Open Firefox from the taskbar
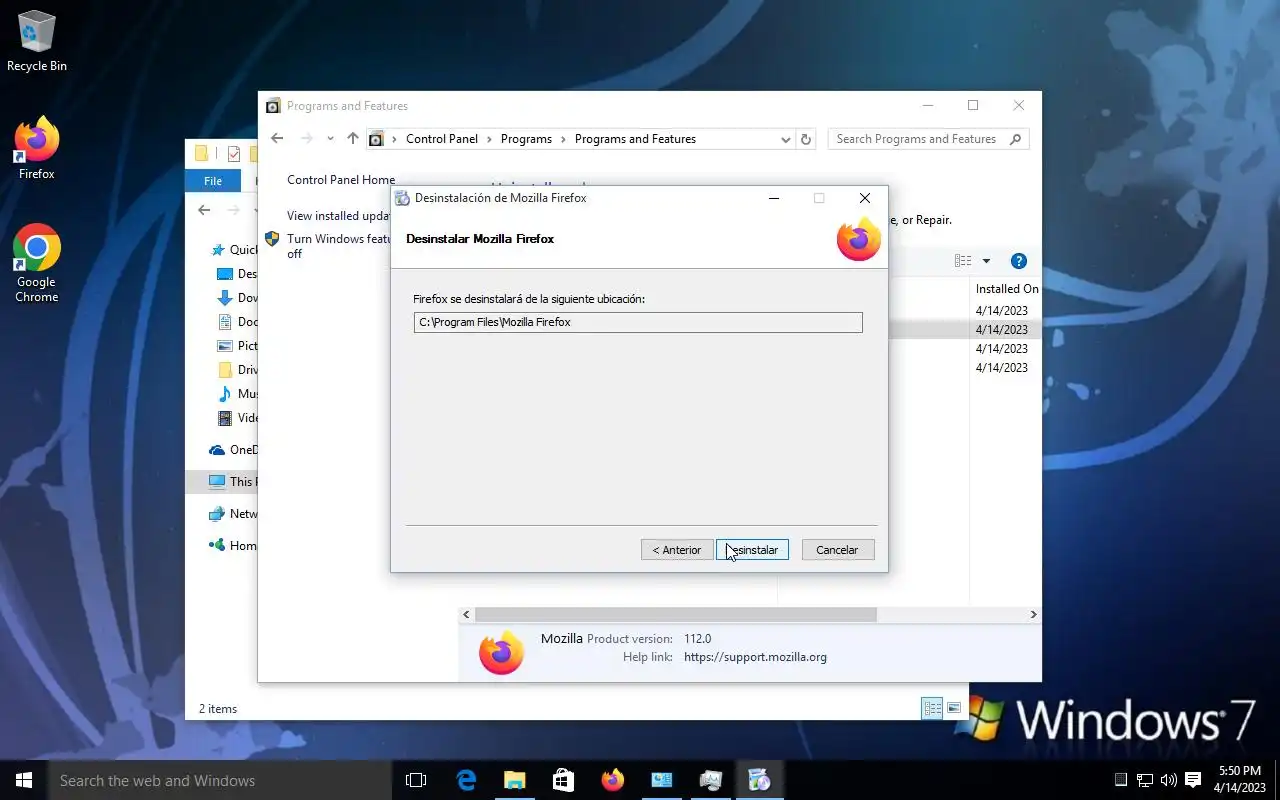The width and height of the screenshot is (1280, 800). pyautogui.click(x=612, y=780)
